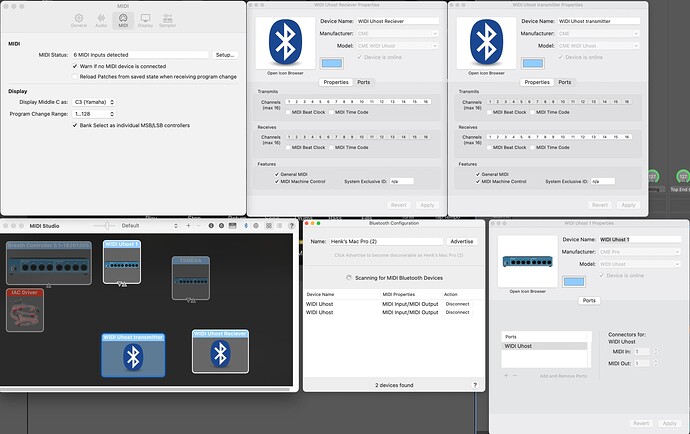
Task: Open Manufacturer dropdown in WIDI Uhost transmitter Properties
Action: click(598, 33)
